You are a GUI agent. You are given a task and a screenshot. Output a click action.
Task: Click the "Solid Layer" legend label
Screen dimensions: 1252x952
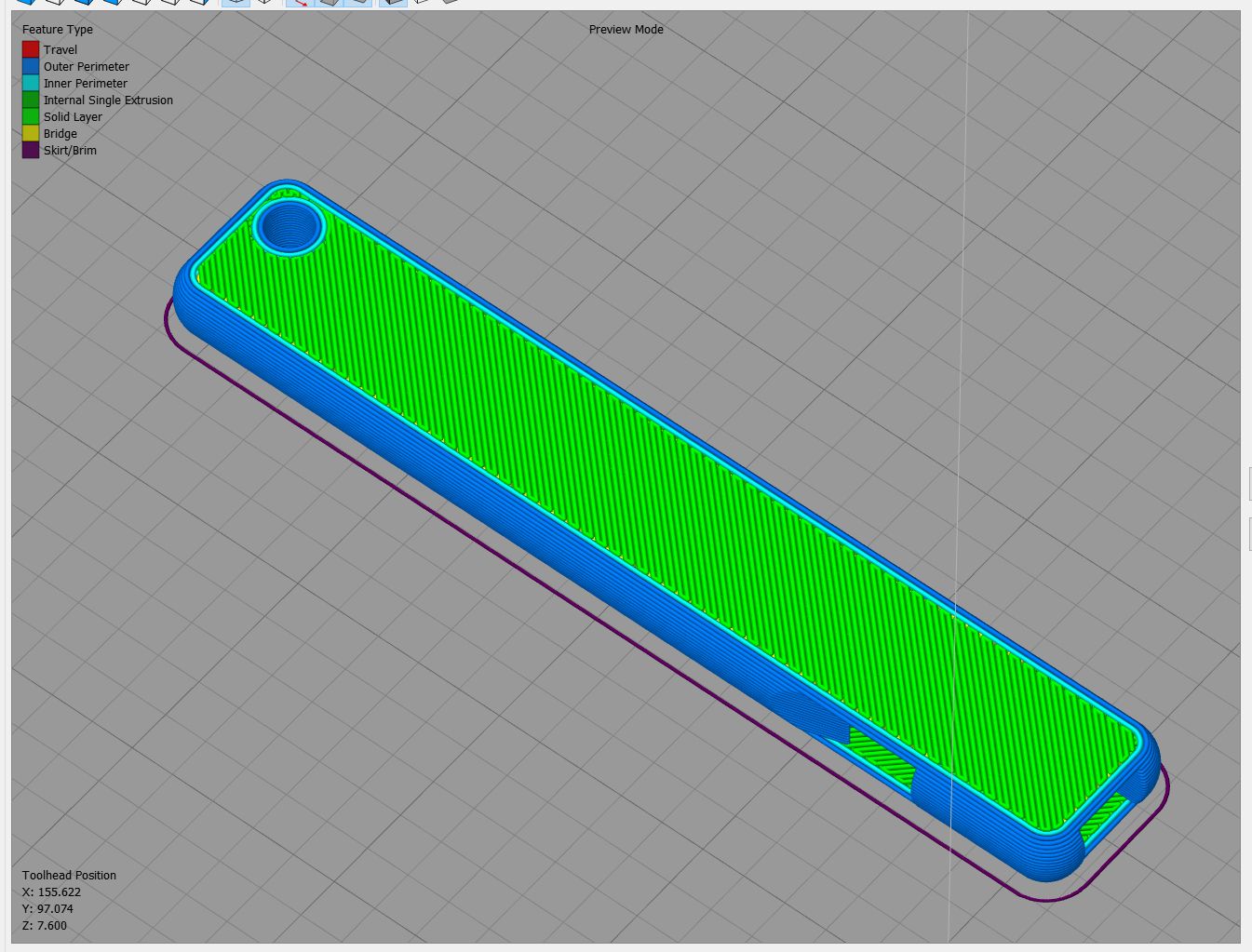pos(73,117)
